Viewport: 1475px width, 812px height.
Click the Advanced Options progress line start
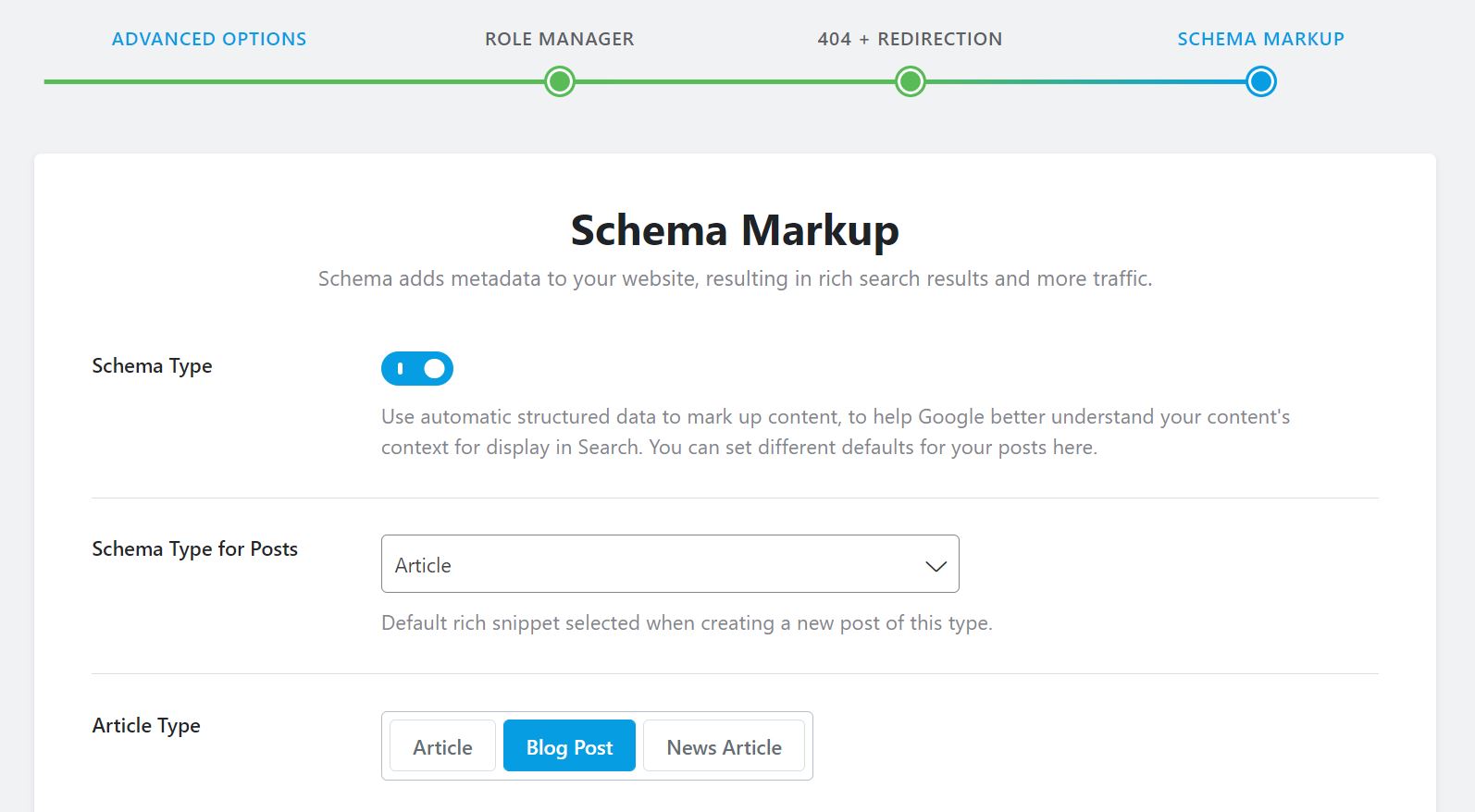coord(51,81)
